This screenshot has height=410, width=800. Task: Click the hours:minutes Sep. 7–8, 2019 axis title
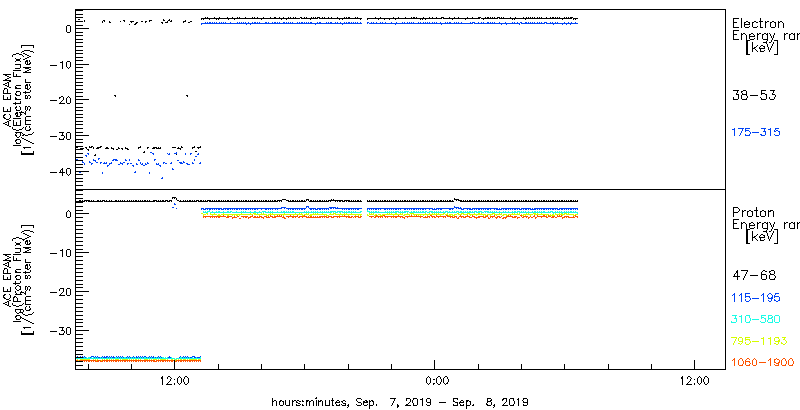pos(399,402)
